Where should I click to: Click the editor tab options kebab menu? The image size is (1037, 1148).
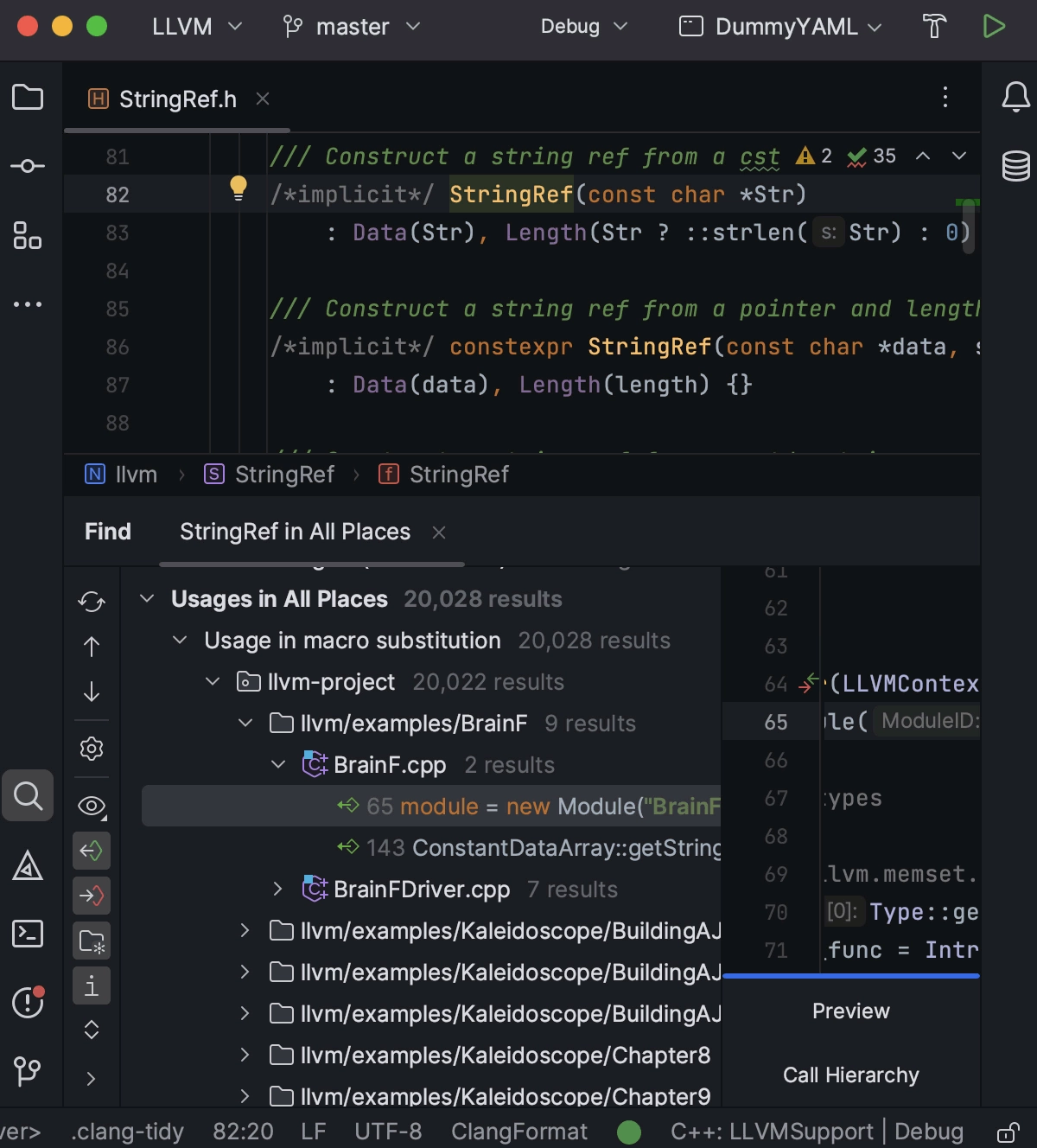pos(945,97)
